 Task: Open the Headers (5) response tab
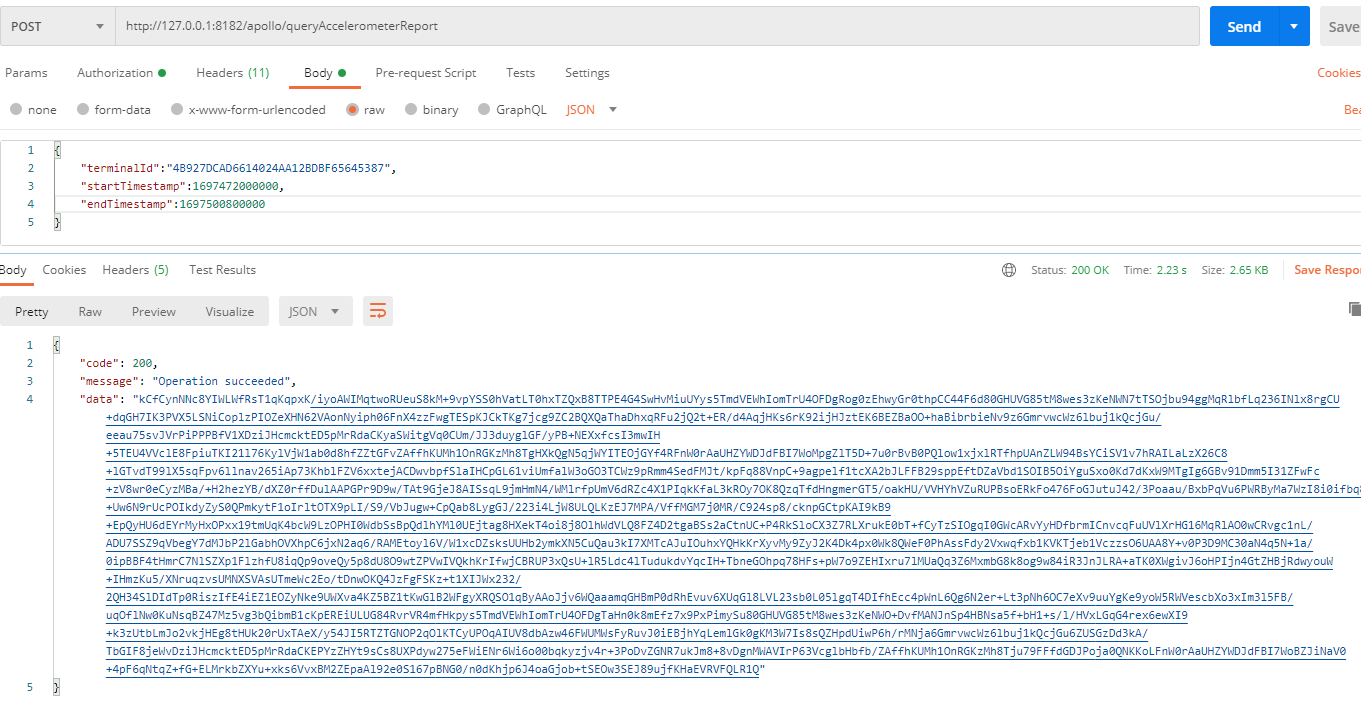coord(135,270)
